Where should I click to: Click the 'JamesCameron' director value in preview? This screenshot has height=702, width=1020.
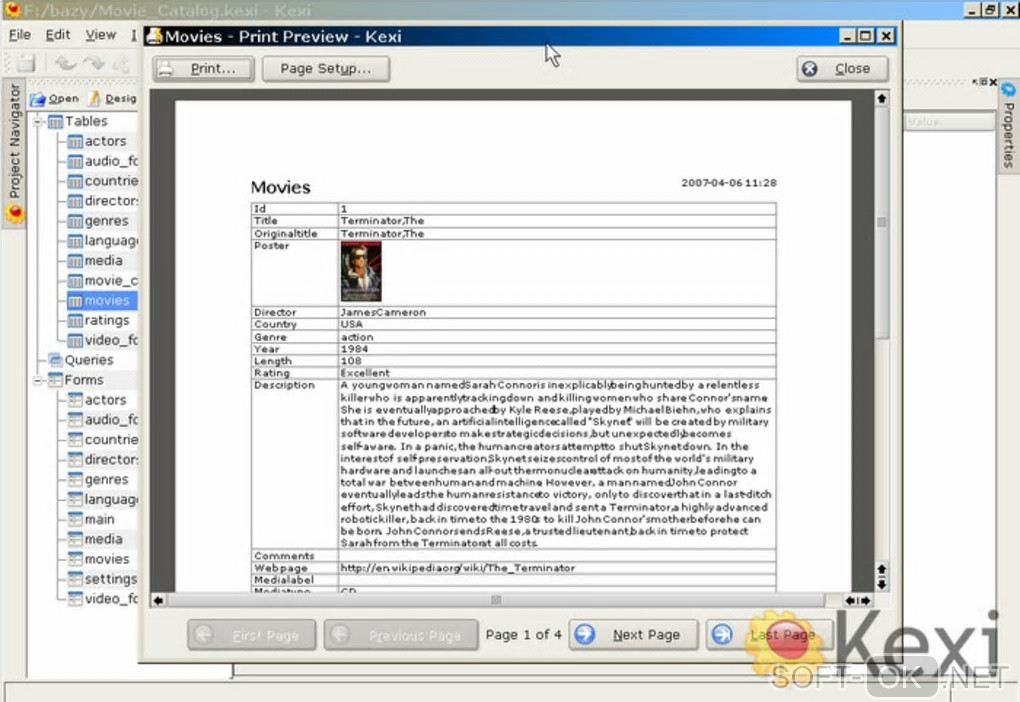click(383, 312)
